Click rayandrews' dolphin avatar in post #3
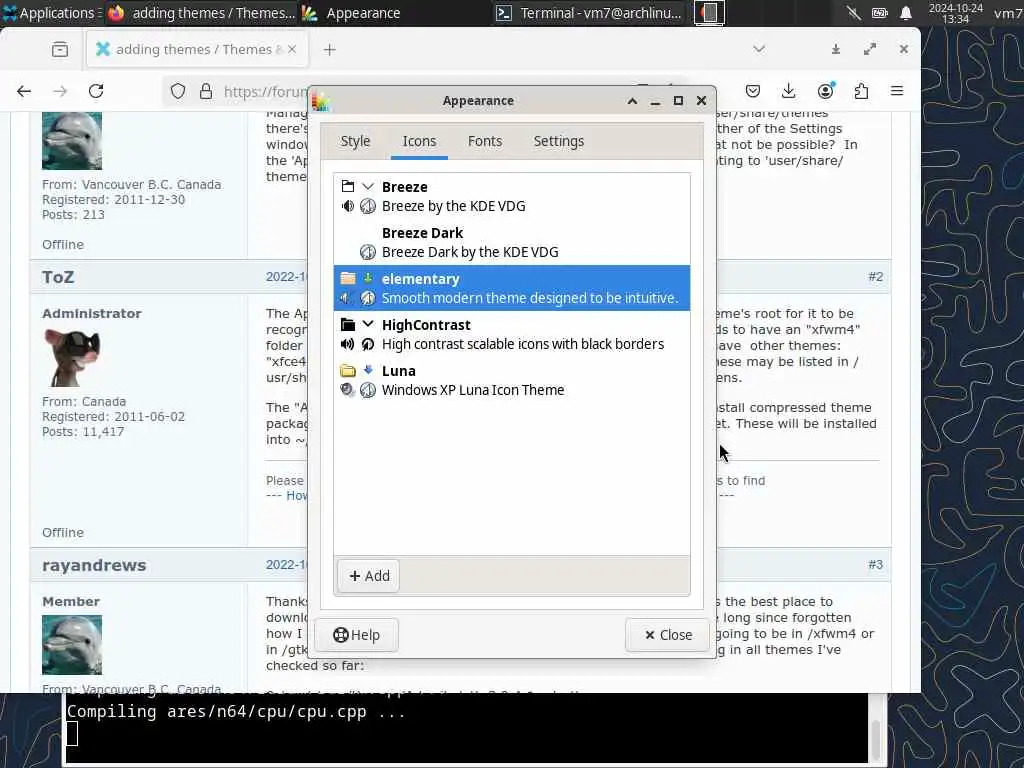 point(72,645)
